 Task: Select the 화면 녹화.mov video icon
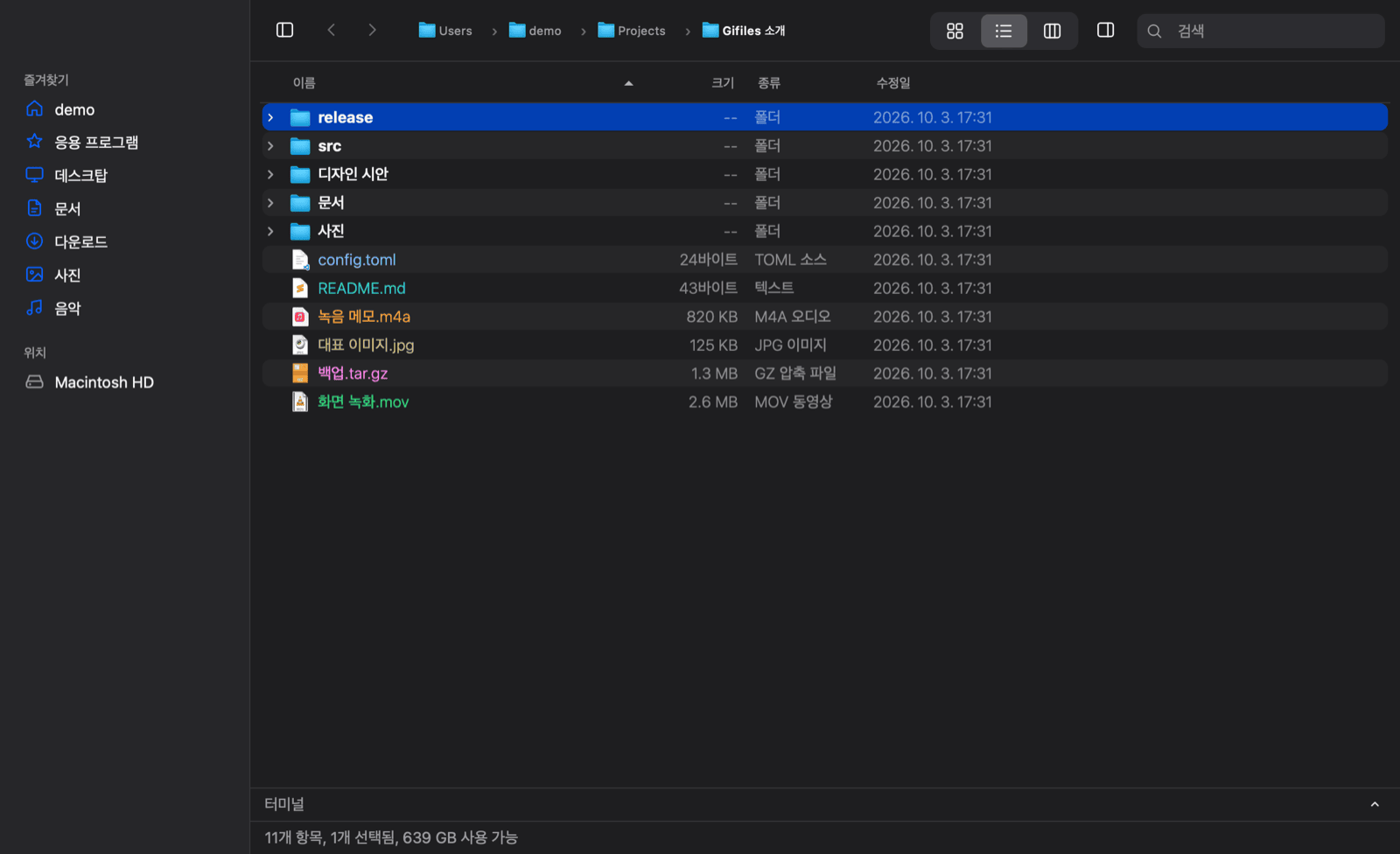click(300, 402)
